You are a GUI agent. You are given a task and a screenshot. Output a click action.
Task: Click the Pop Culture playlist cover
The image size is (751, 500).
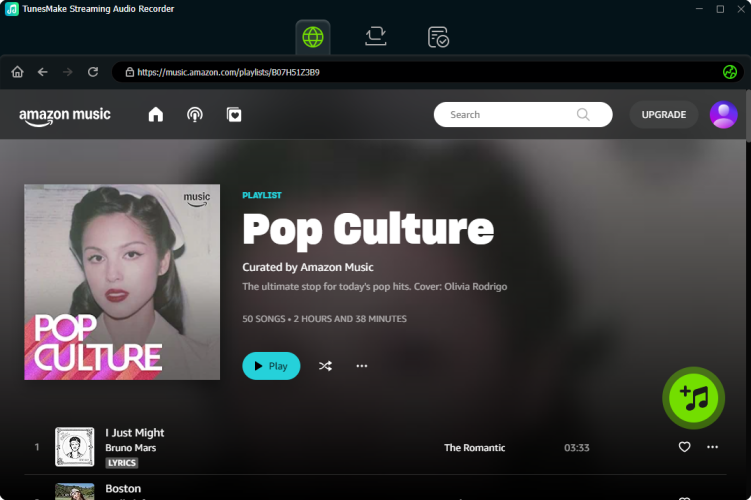coord(122,282)
